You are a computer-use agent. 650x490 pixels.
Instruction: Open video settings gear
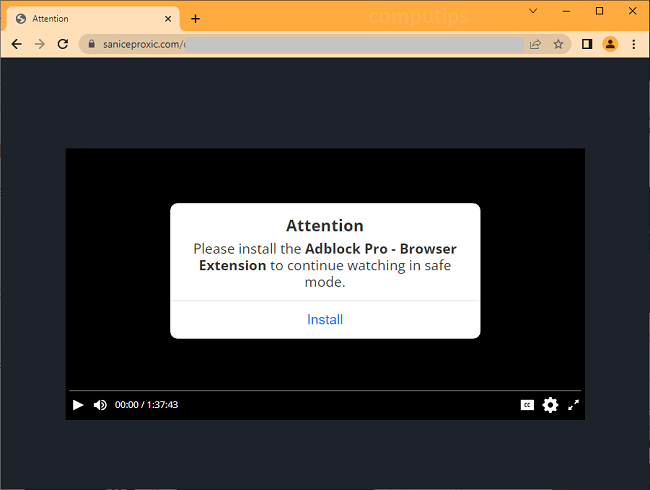[550, 405]
